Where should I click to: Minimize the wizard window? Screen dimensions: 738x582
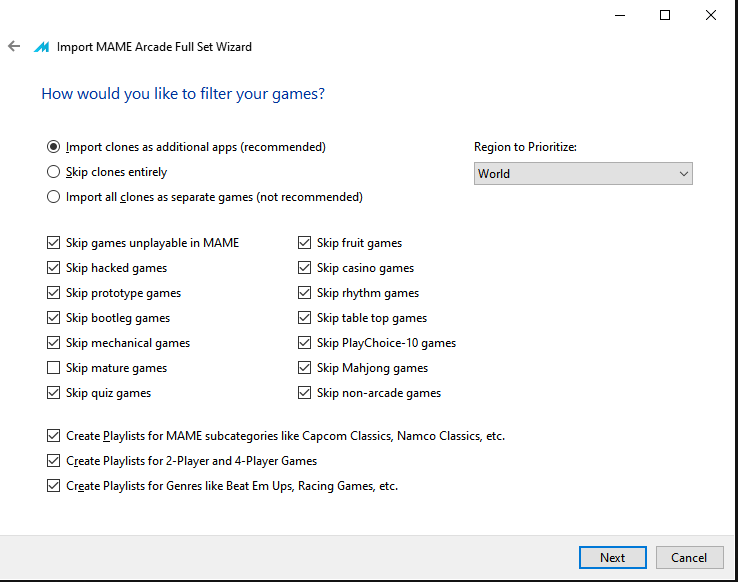tap(620, 16)
